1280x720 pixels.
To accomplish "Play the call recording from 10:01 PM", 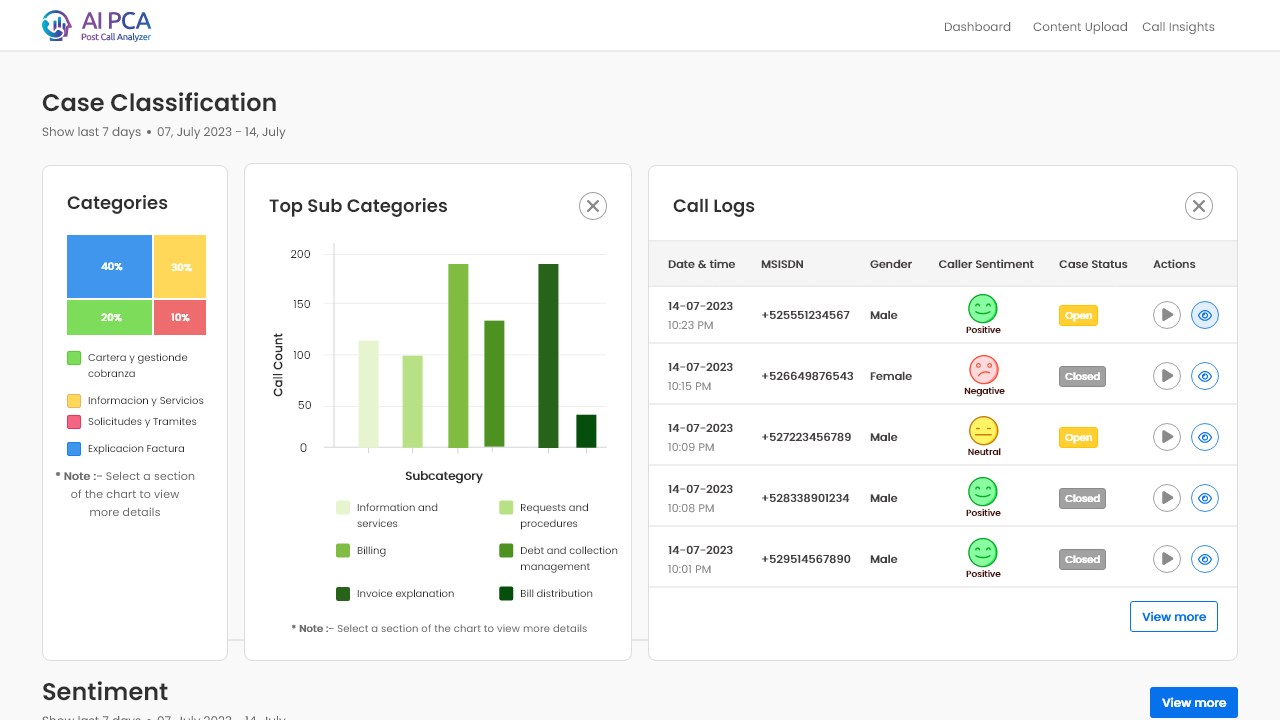I will pos(1167,559).
